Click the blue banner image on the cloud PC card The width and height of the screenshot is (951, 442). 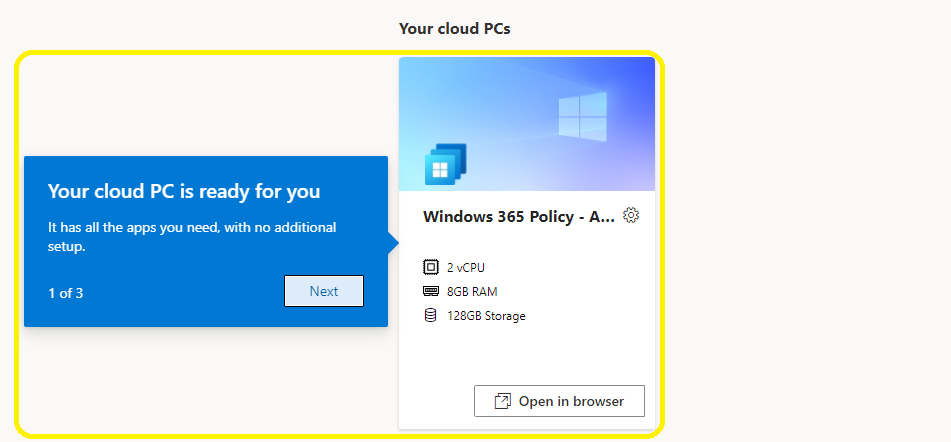(x=526, y=124)
